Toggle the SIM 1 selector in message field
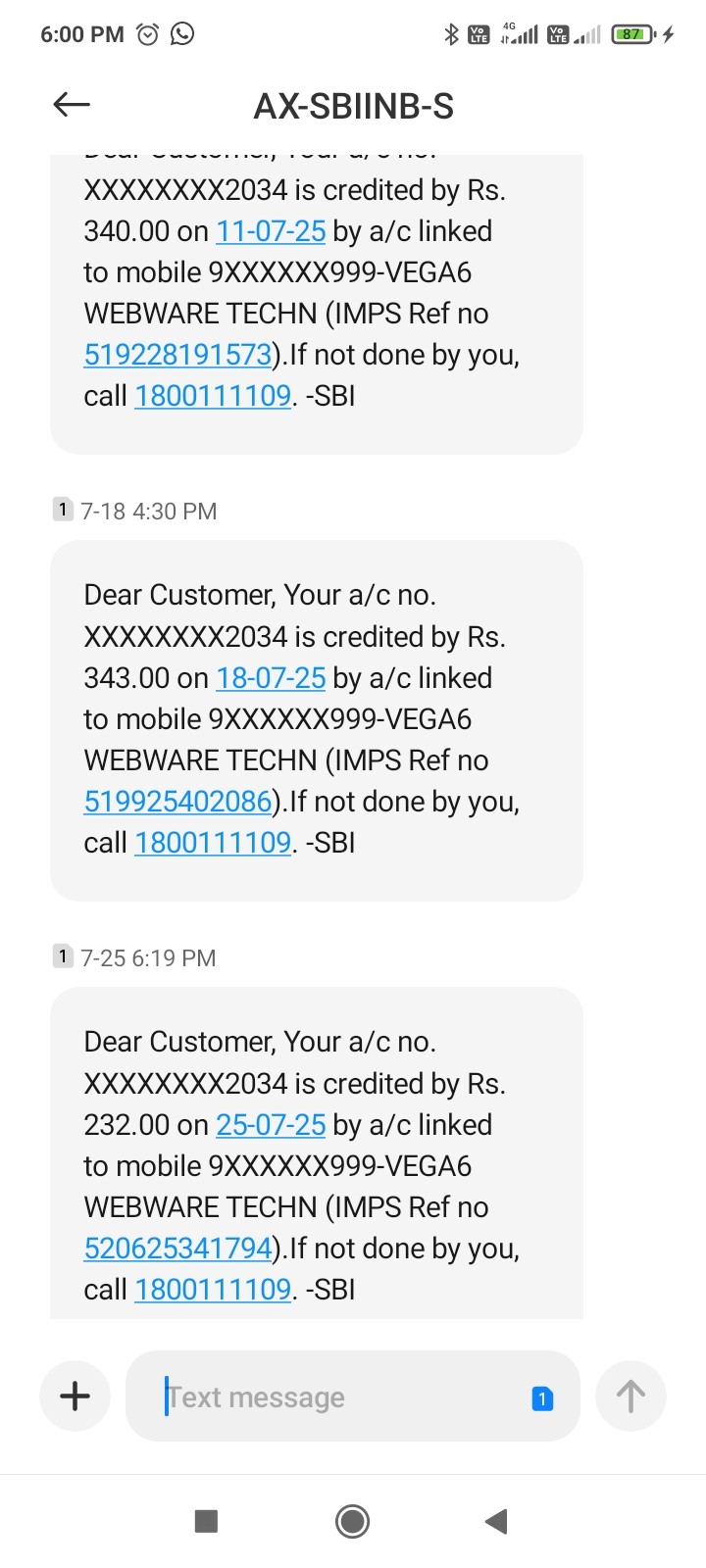 point(542,1398)
